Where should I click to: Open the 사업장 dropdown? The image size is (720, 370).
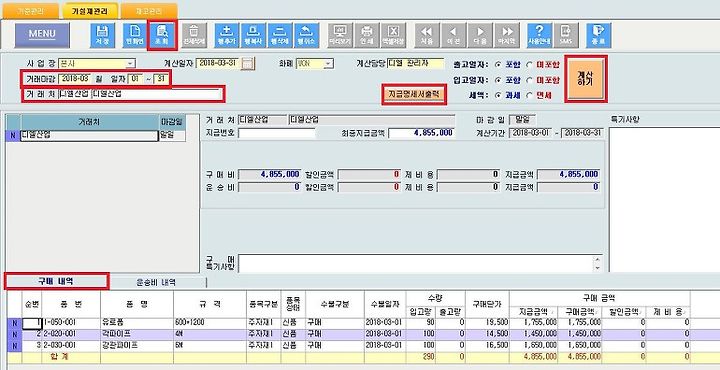pos(130,64)
